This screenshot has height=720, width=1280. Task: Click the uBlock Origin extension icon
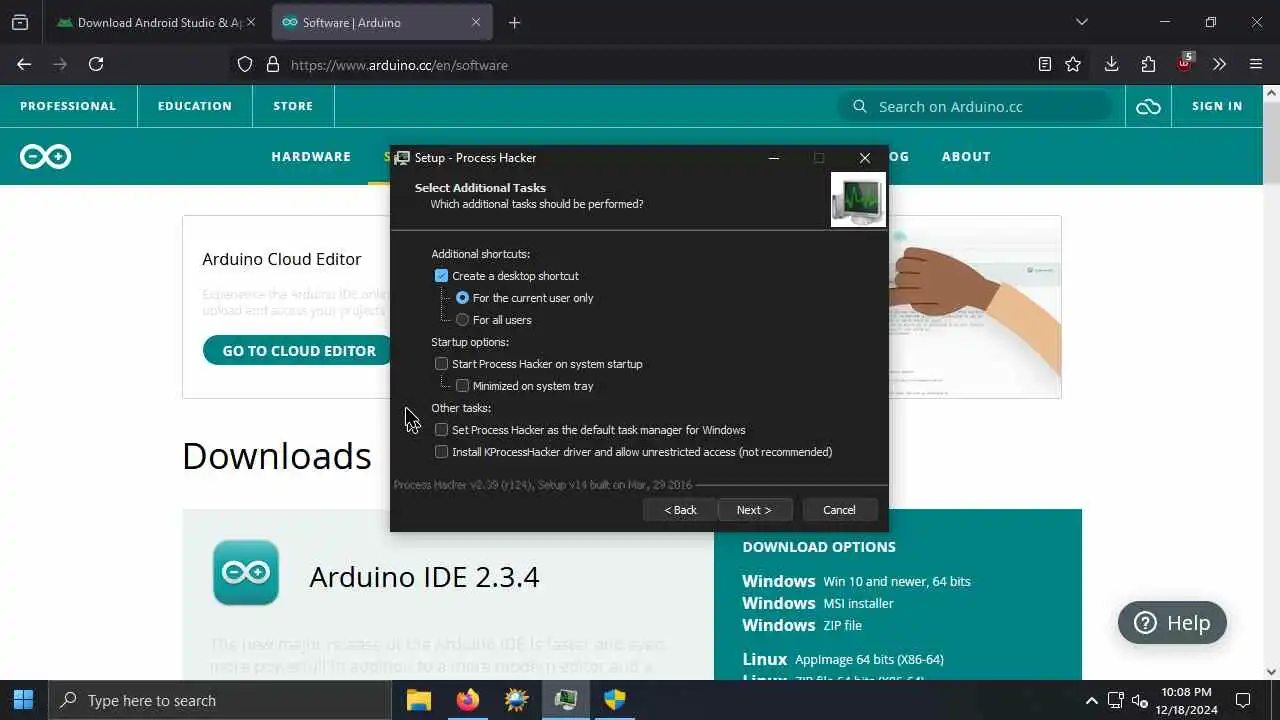(x=1184, y=63)
